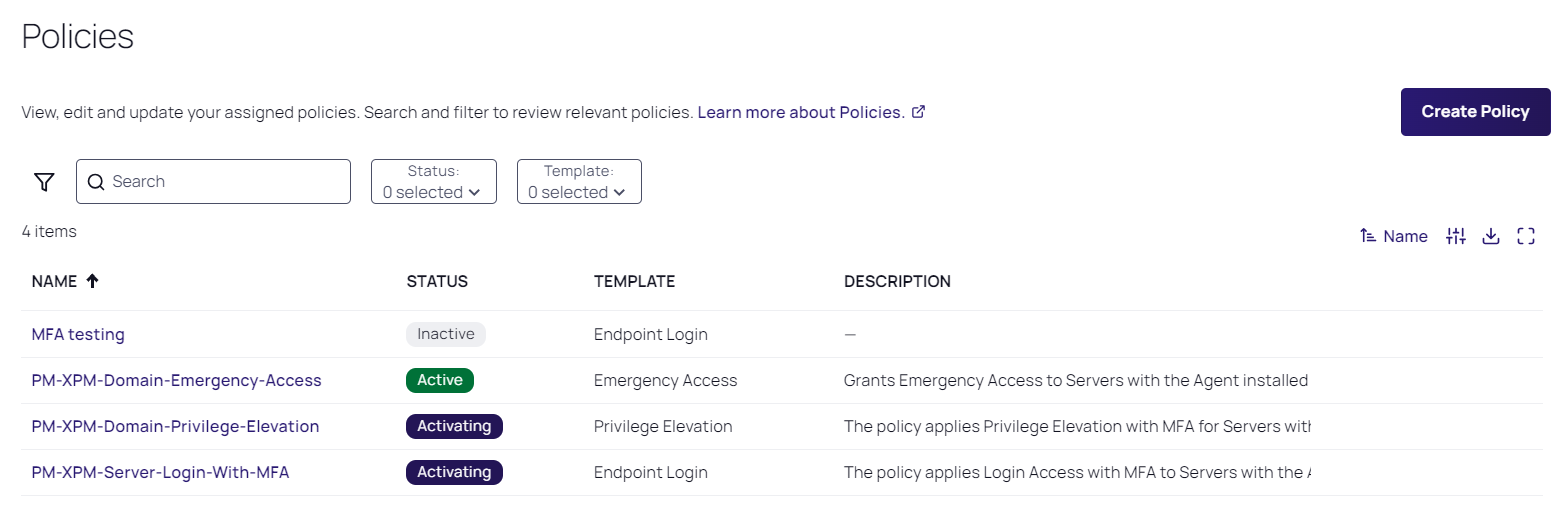Click ascending arrow in NAME header
Viewport: 1561px width, 515px height.
coord(93,282)
